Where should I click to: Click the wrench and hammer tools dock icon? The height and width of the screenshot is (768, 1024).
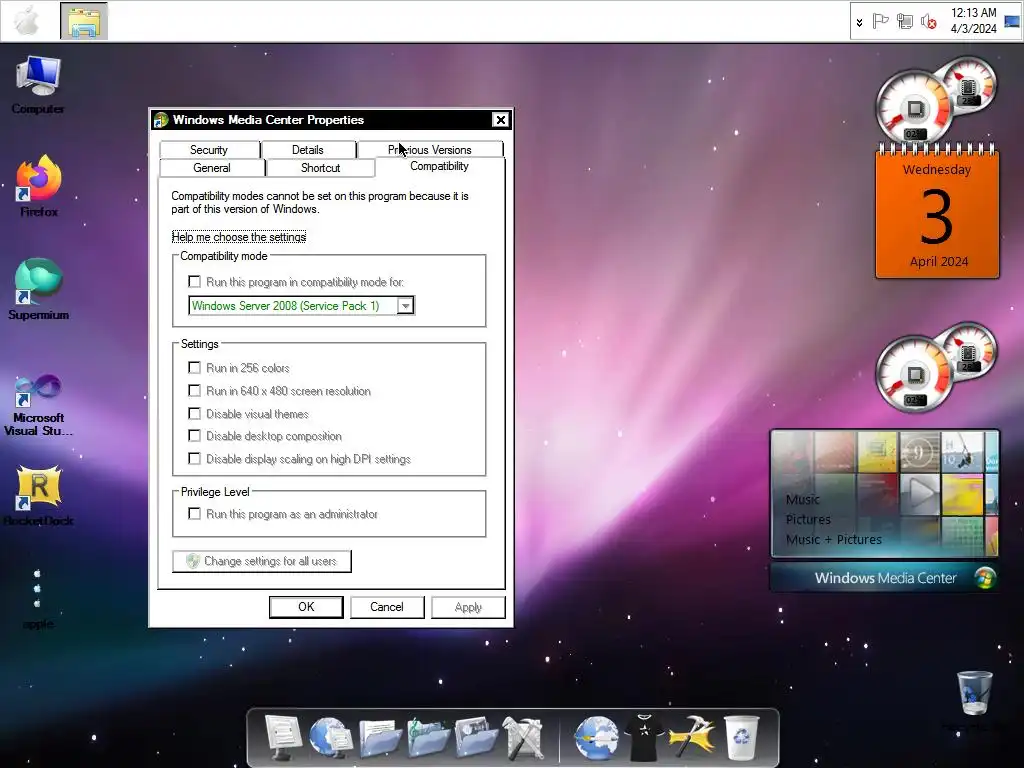[523, 738]
